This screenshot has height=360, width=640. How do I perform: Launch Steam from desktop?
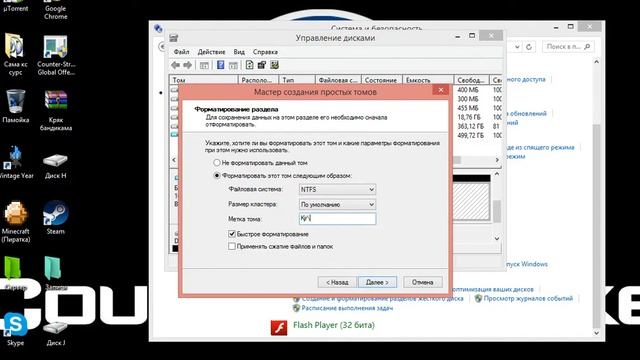(x=56, y=218)
